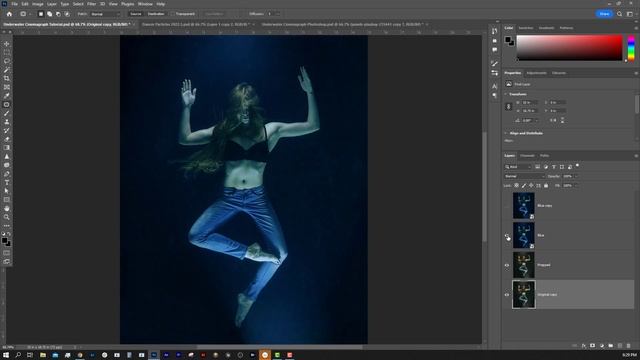Click the Source button
Viewport: 640px width, 360px height.
(136, 14)
